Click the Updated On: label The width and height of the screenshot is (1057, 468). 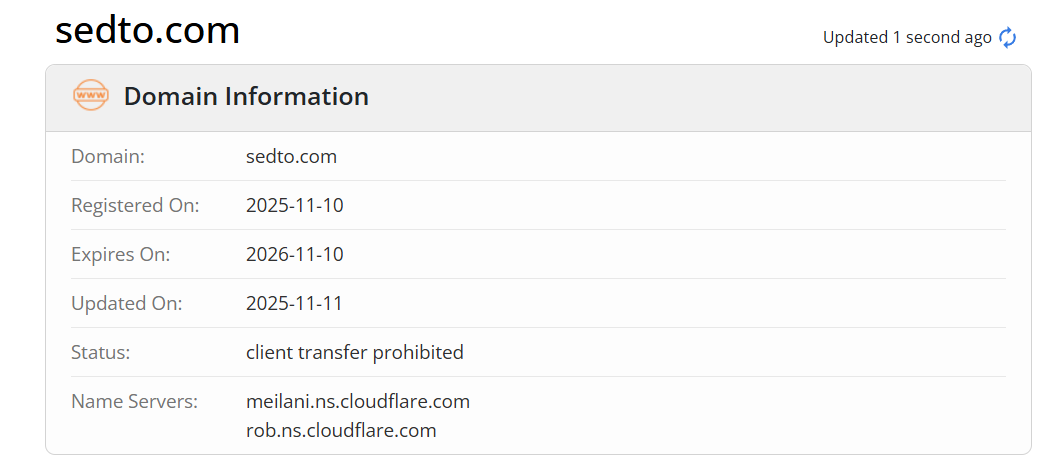point(126,304)
